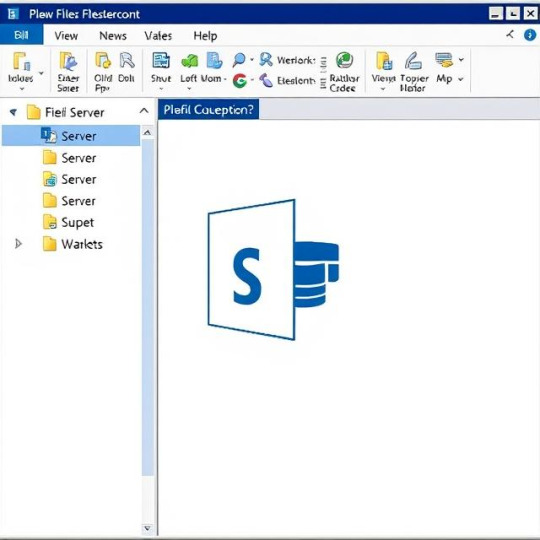Open the dropdown below the loldes label
The image size is (540, 540).
point(22,89)
